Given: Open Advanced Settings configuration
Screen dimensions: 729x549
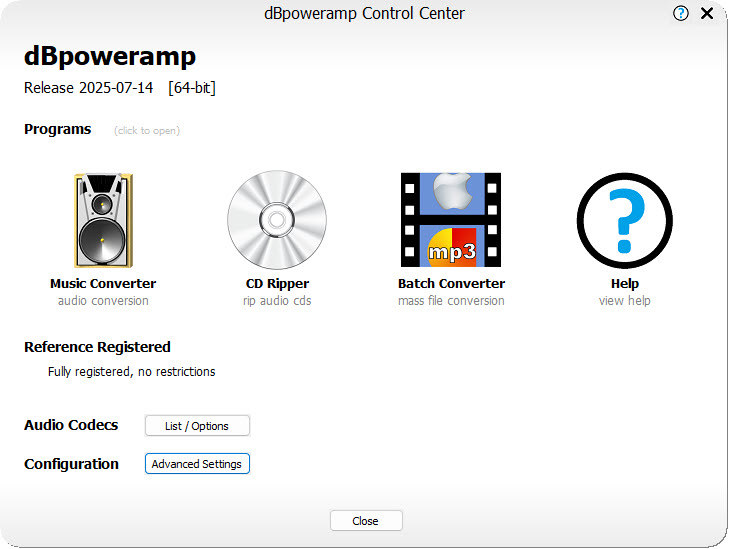Looking at the screenshot, I should (x=197, y=464).
